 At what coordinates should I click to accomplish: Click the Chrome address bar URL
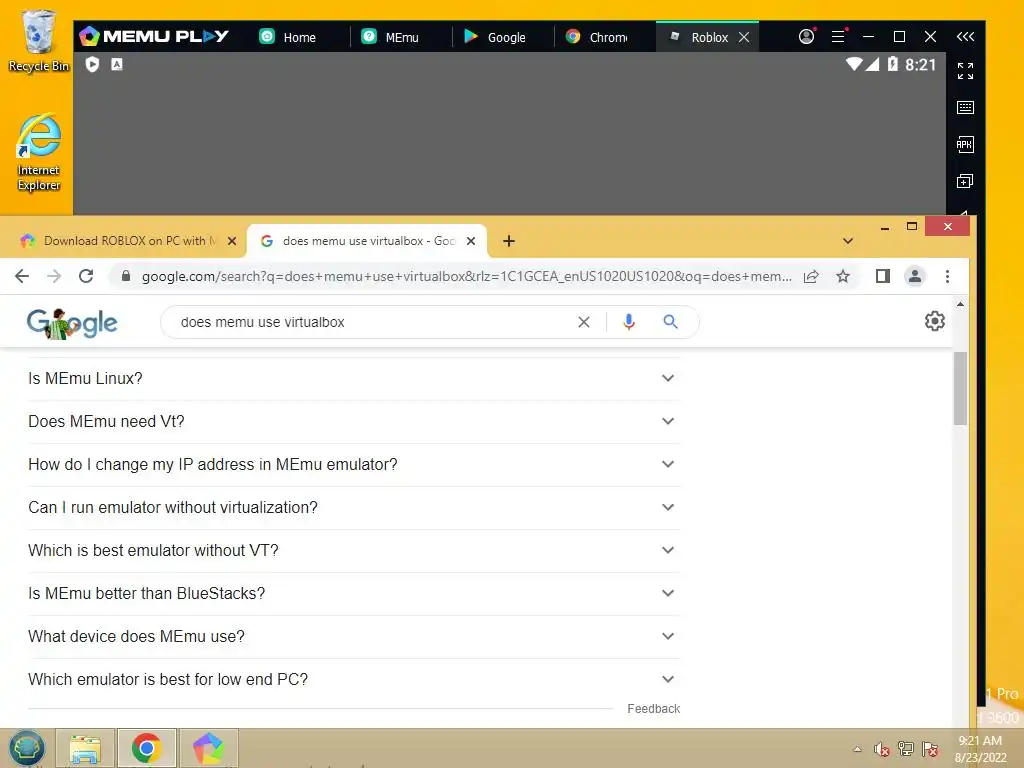click(x=466, y=276)
